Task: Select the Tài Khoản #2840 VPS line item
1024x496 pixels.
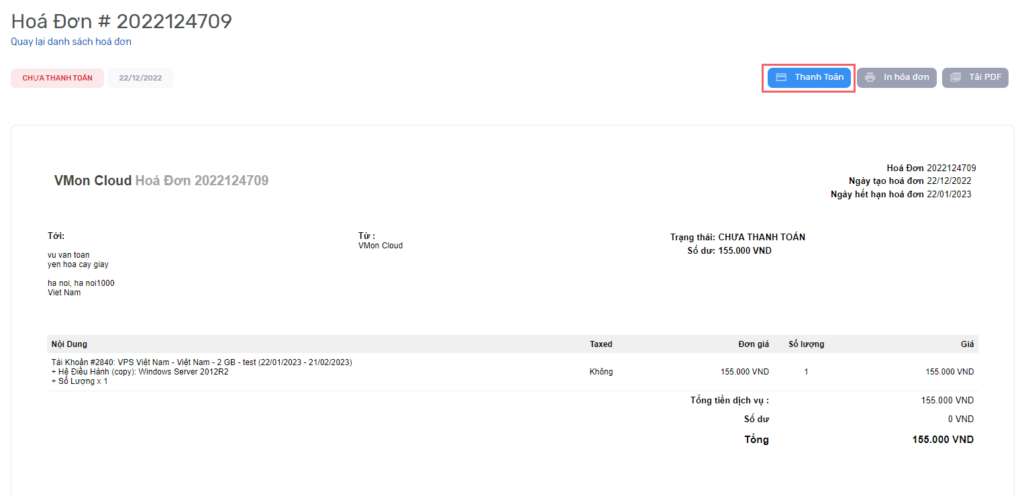Action: (201, 362)
